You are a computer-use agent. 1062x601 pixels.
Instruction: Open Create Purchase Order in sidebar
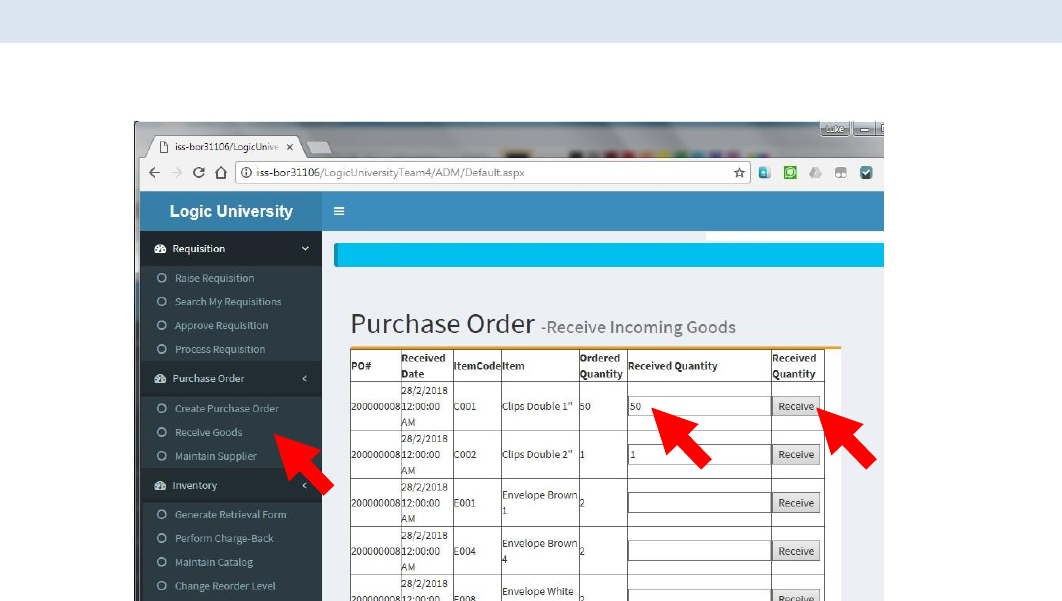click(226, 409)
